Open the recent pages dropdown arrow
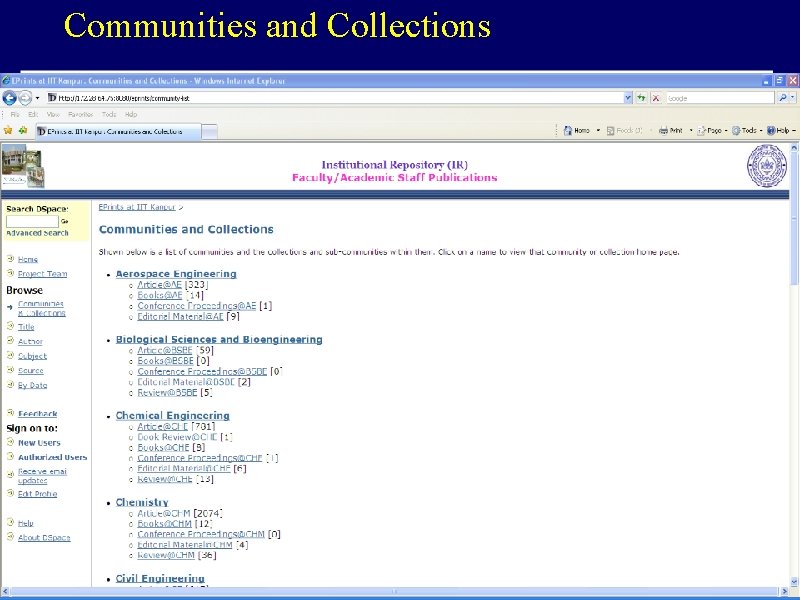Viewport: 800px width, 600px height. click(37, 97)
